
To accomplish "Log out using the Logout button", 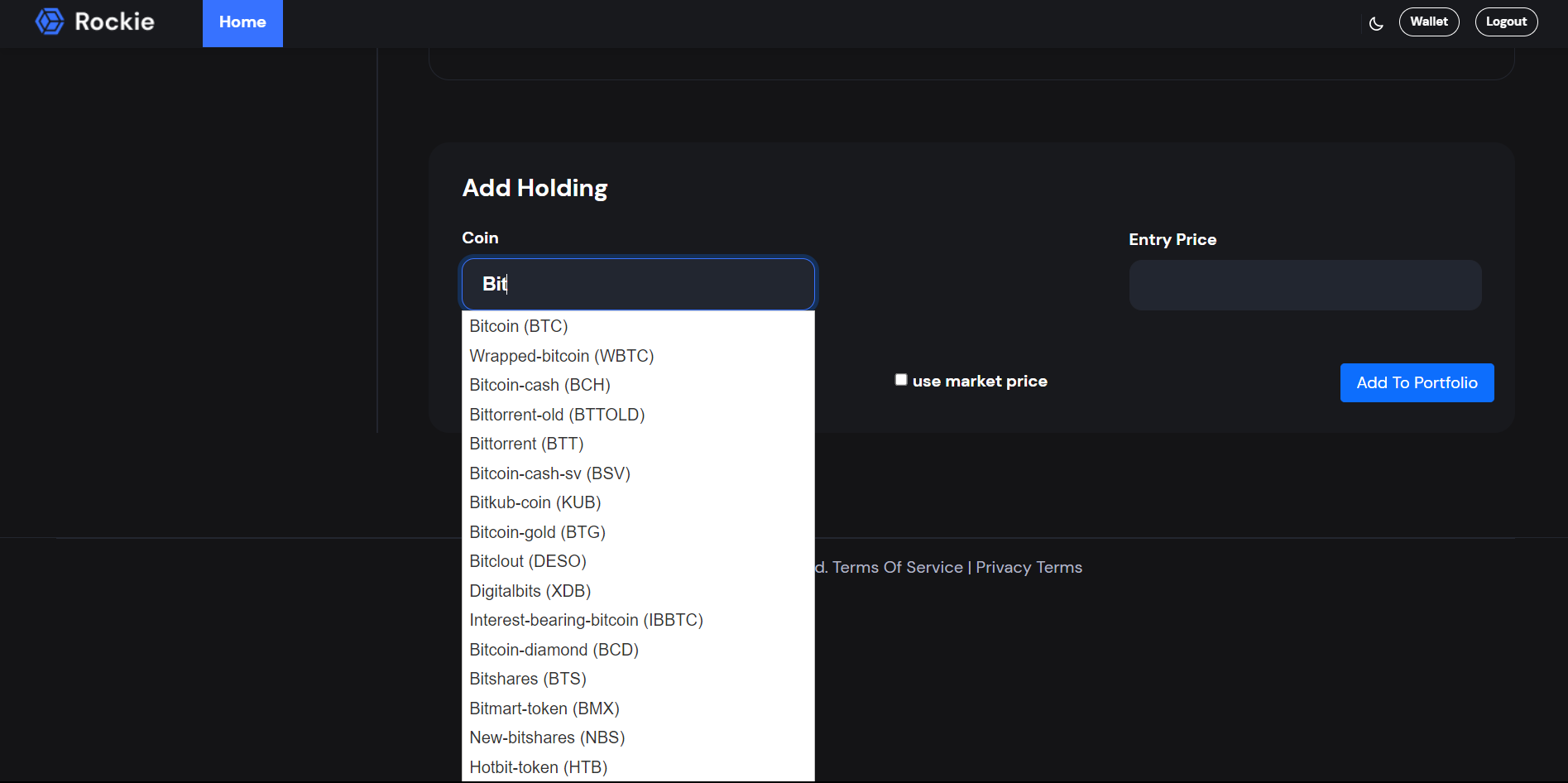I will tap(1506, 22).
